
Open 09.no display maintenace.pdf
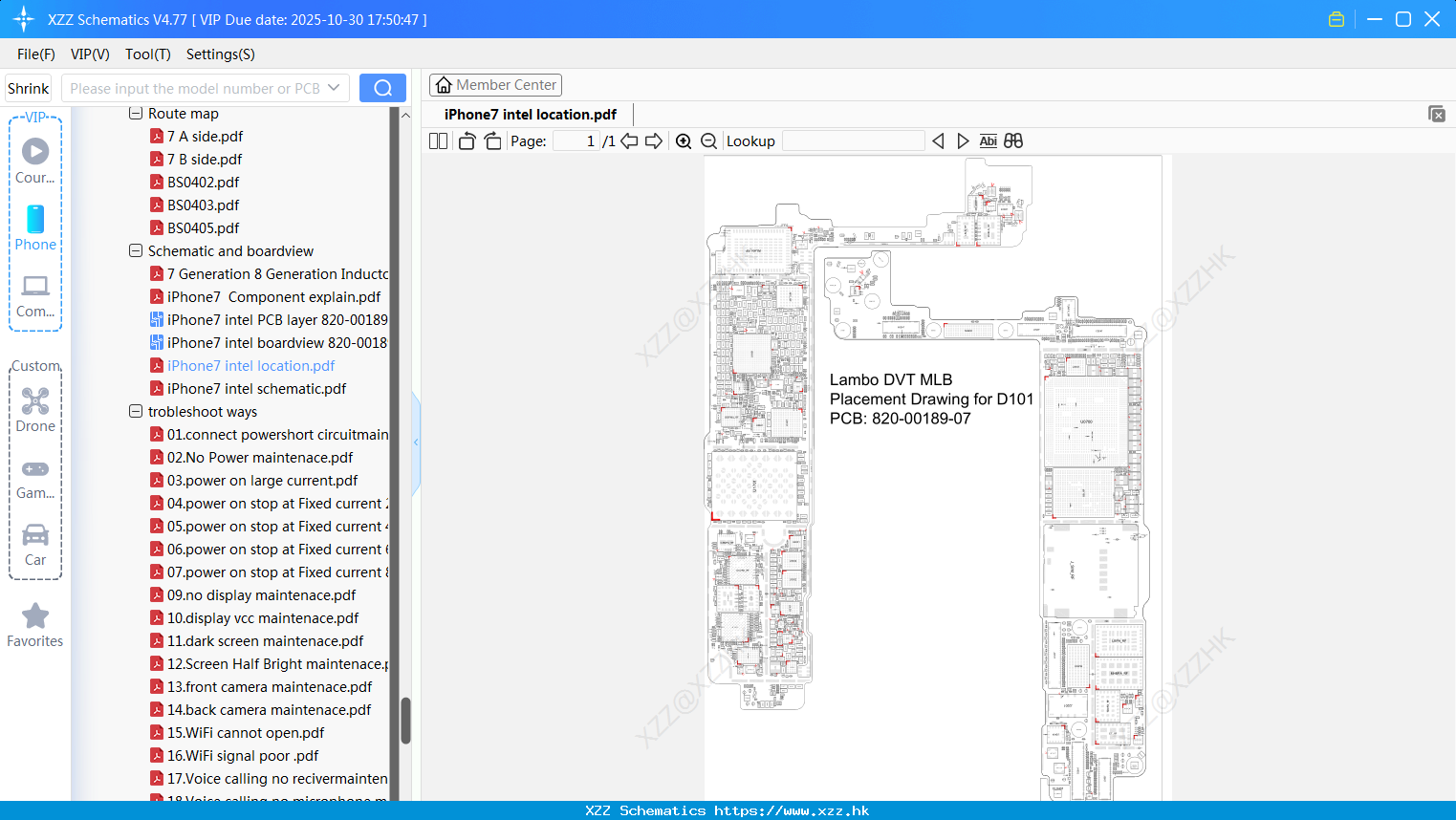point(252,595)
